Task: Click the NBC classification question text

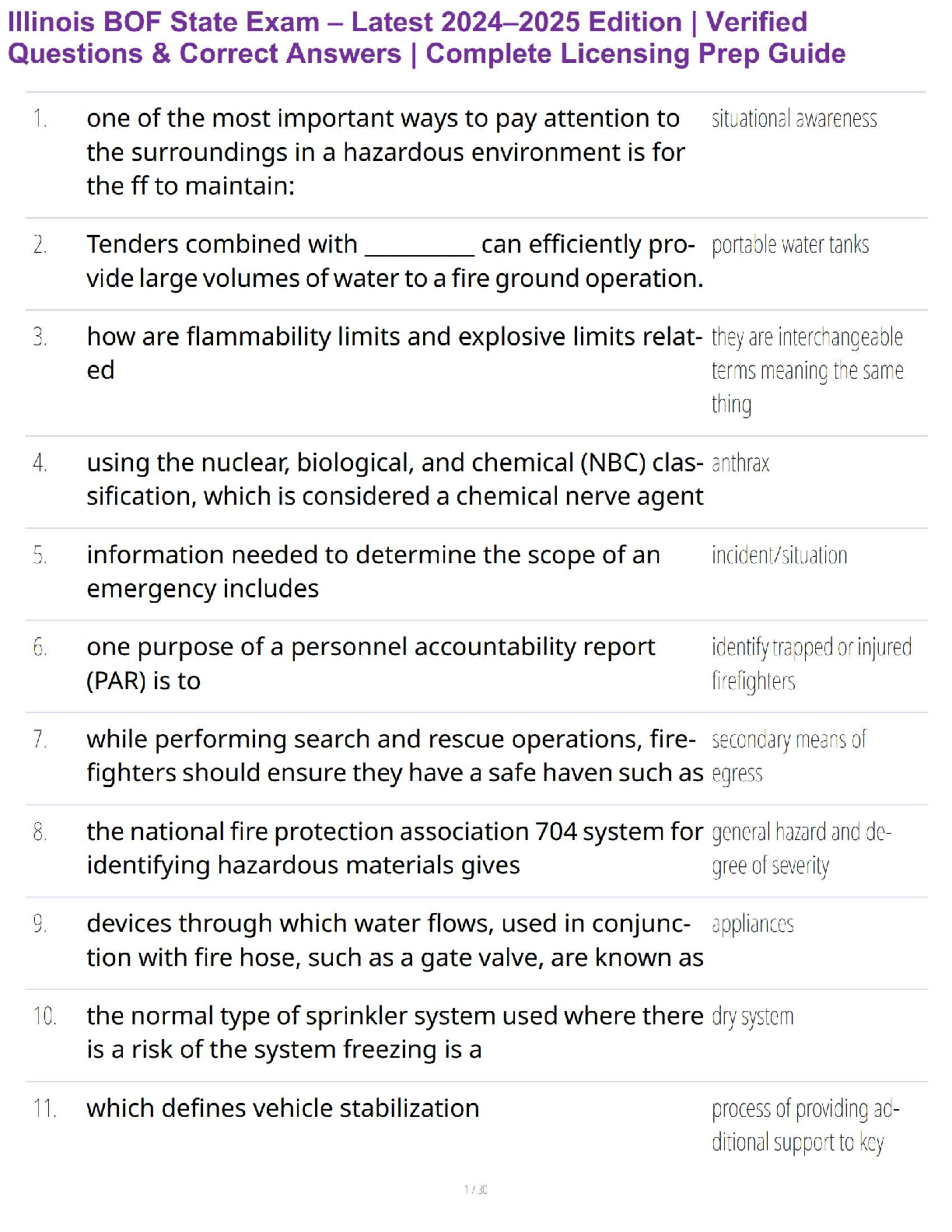Action: coord(394,479)
